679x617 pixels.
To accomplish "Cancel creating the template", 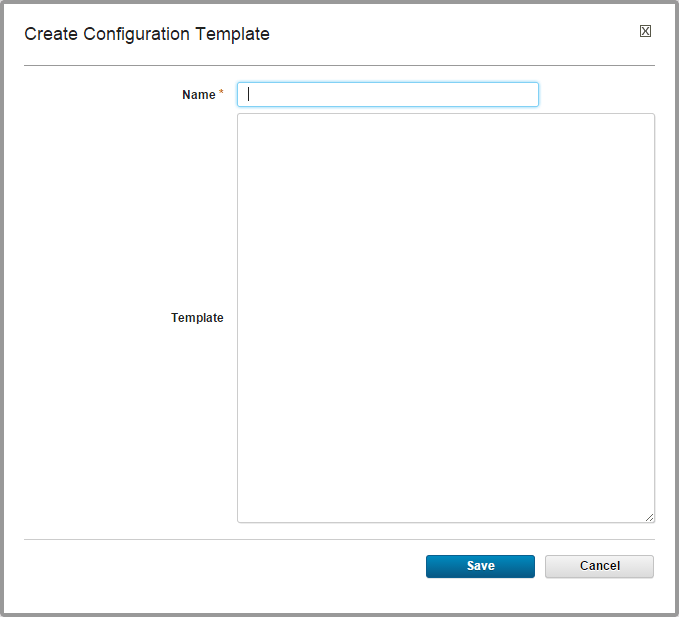I will point(599,566).
